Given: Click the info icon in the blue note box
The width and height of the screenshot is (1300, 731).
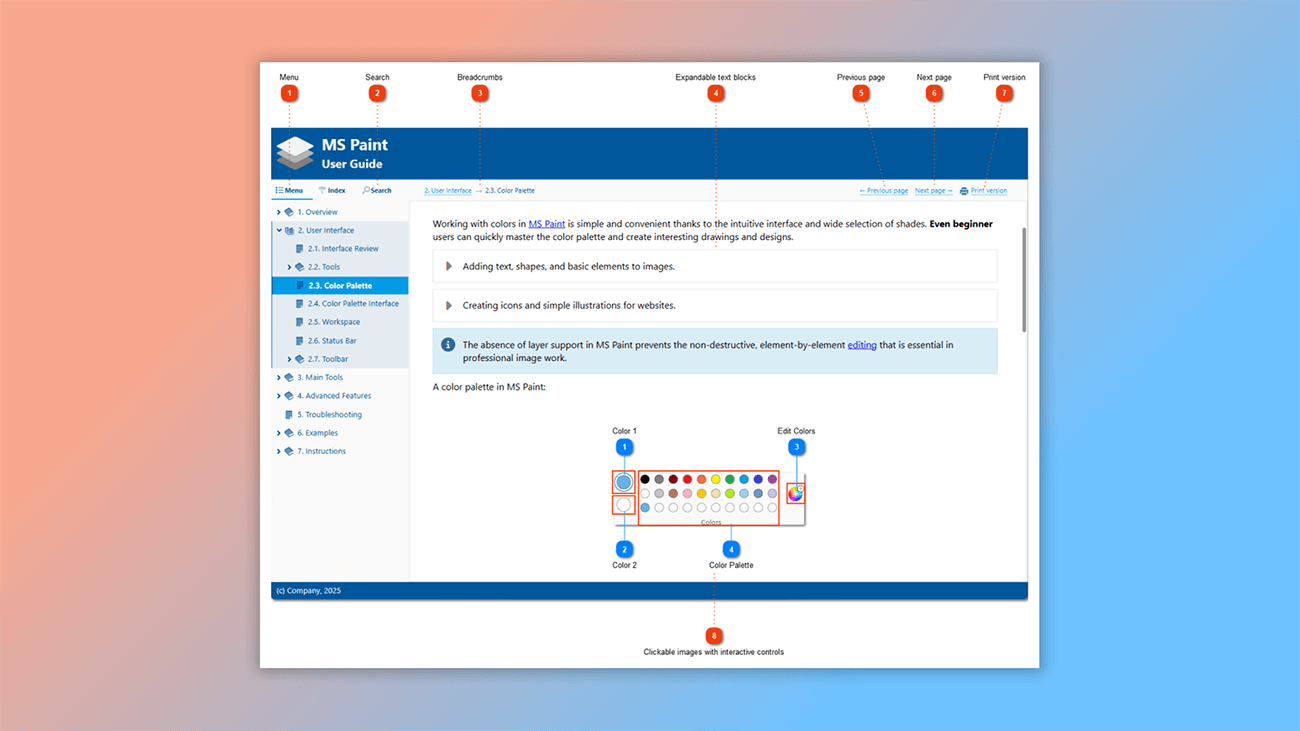Looking at the screenshot, I should (x=449, y=344).
